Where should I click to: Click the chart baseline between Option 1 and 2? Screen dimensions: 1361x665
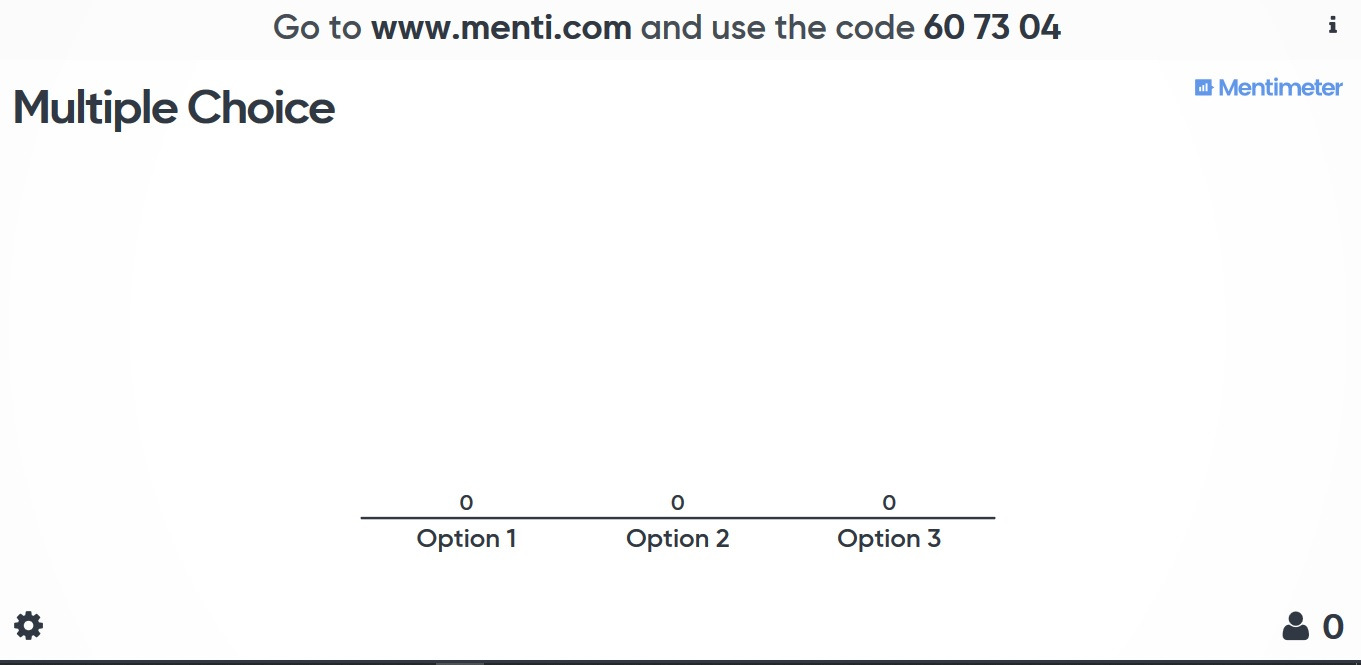click(572, 518)
